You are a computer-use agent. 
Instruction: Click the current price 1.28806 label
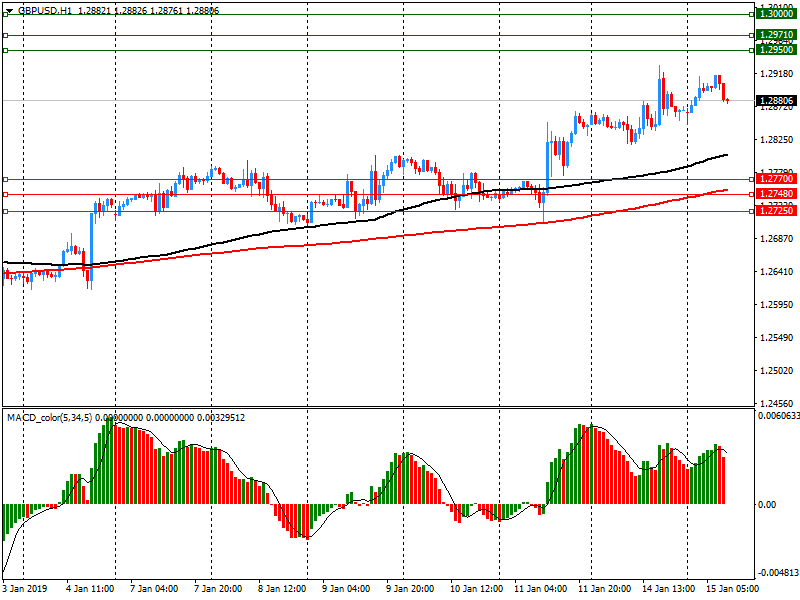[x=776, y=101]
